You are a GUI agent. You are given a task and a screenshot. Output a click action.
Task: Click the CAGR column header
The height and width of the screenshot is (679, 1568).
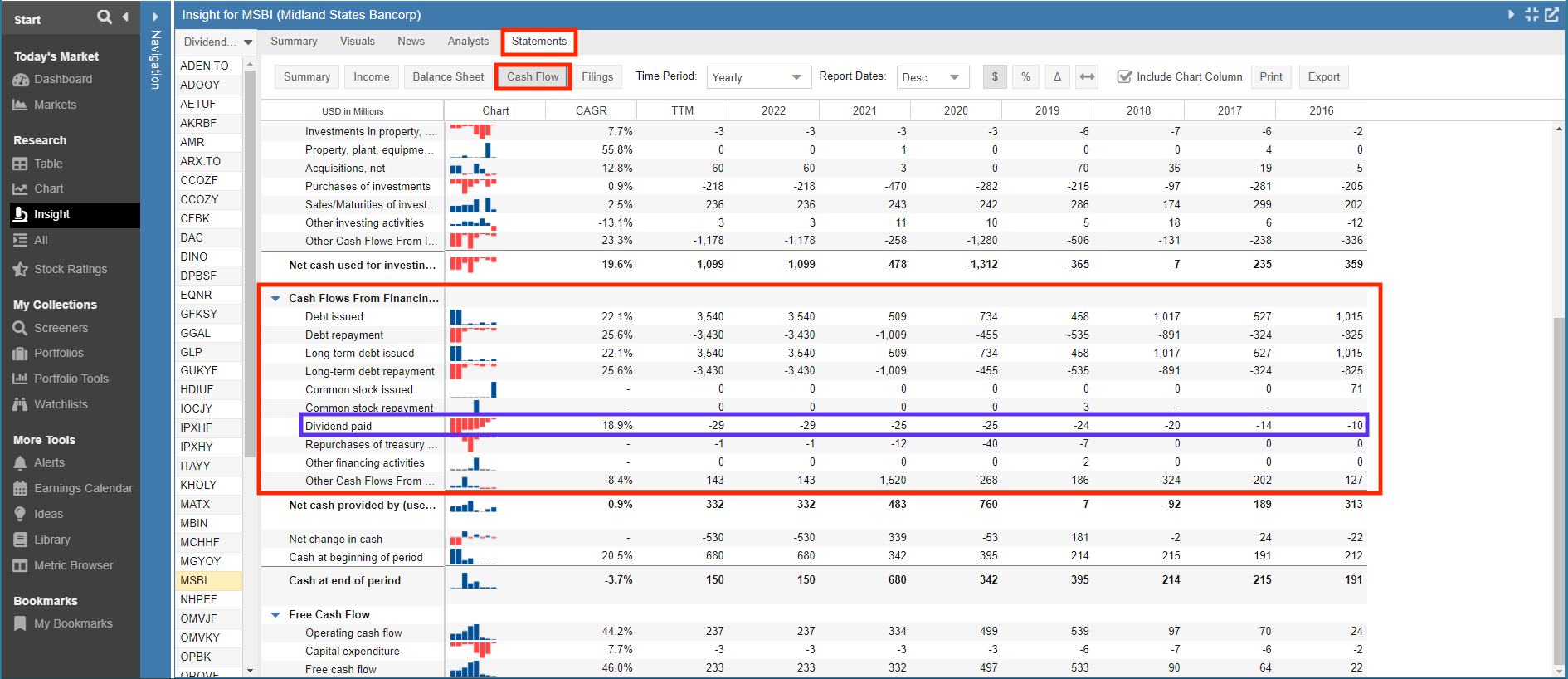tap(592, 110)
